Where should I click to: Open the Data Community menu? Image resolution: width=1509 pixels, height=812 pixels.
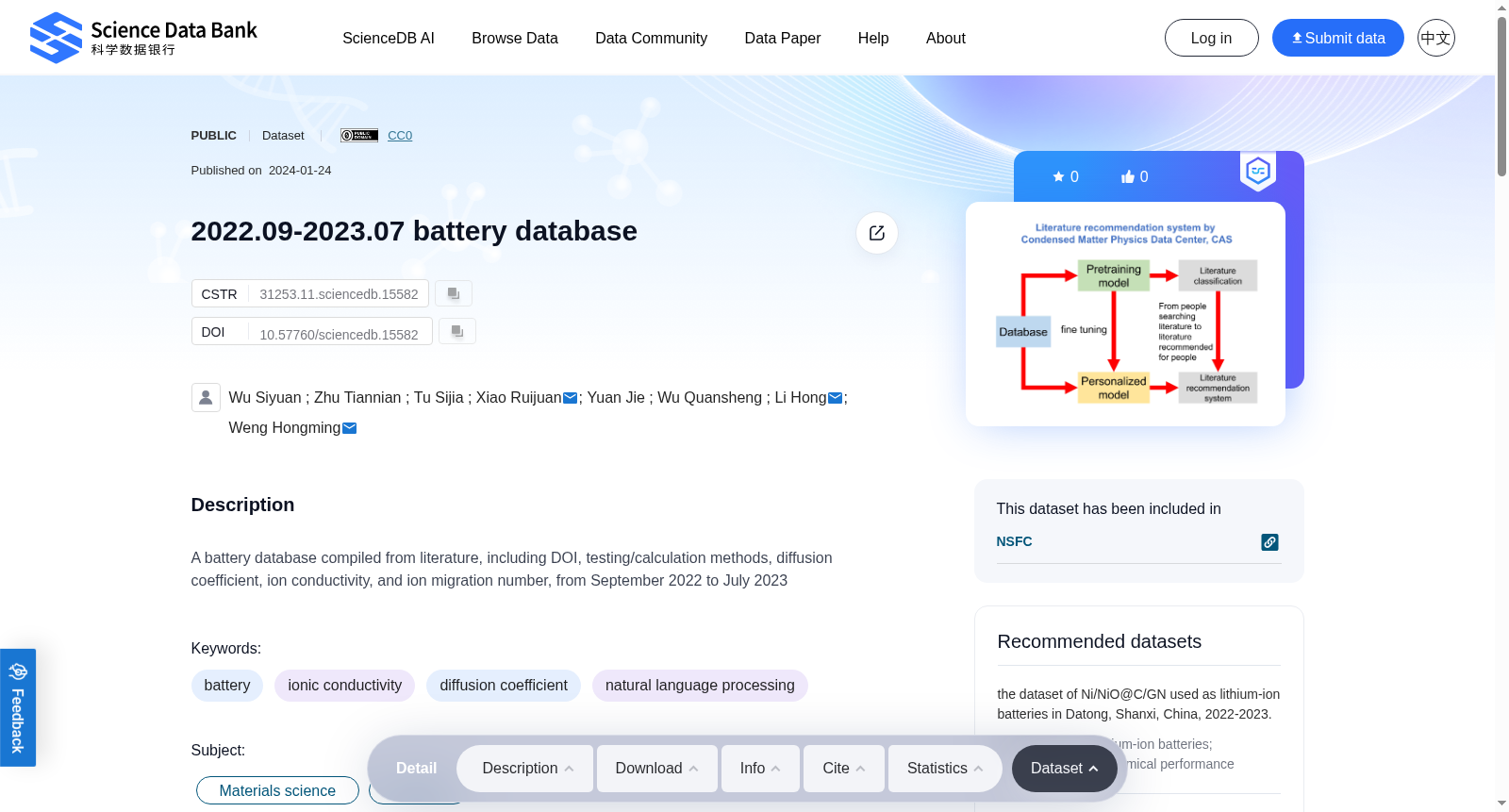(651, 38)
